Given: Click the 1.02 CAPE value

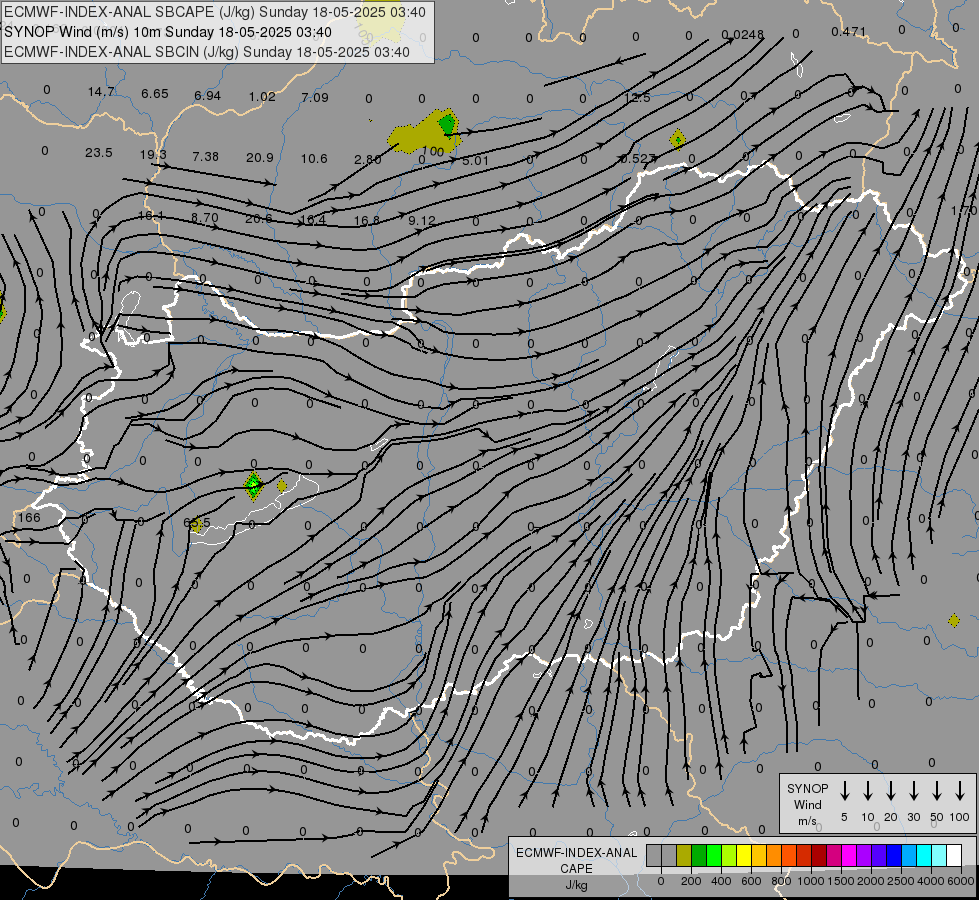Looking at the screenshot, I should click(262, 97).
